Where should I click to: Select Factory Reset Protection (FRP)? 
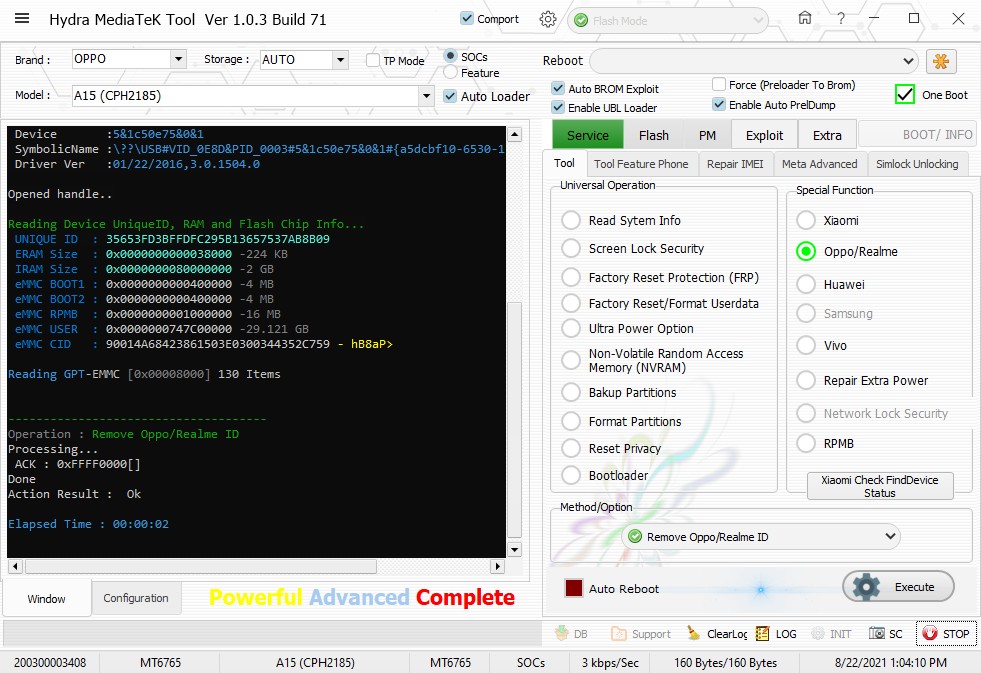(x=571, y=277)
